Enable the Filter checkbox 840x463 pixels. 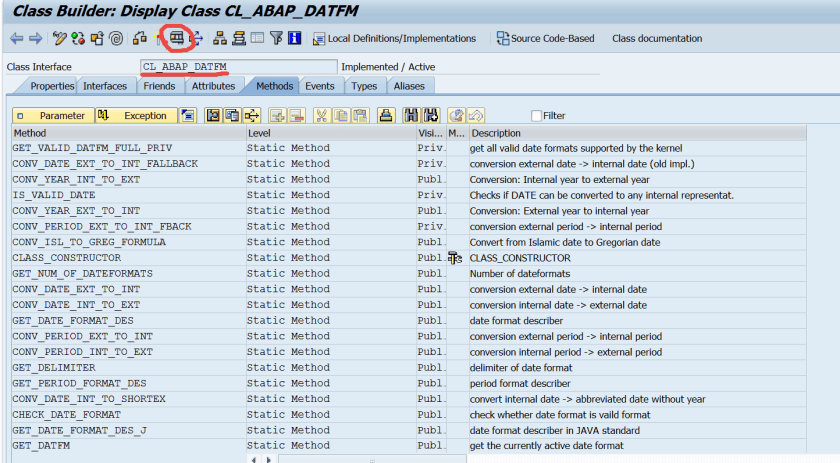point(536,116)
